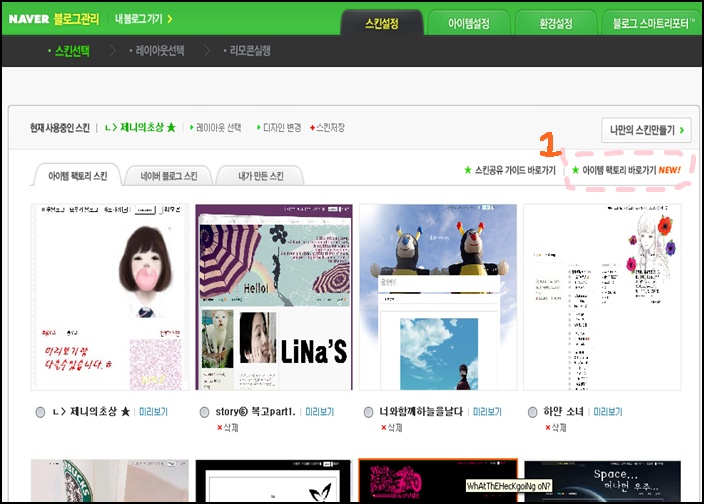
Task: Click skin label story⑥ 복고part1. text
Action: tap(255, 412)
